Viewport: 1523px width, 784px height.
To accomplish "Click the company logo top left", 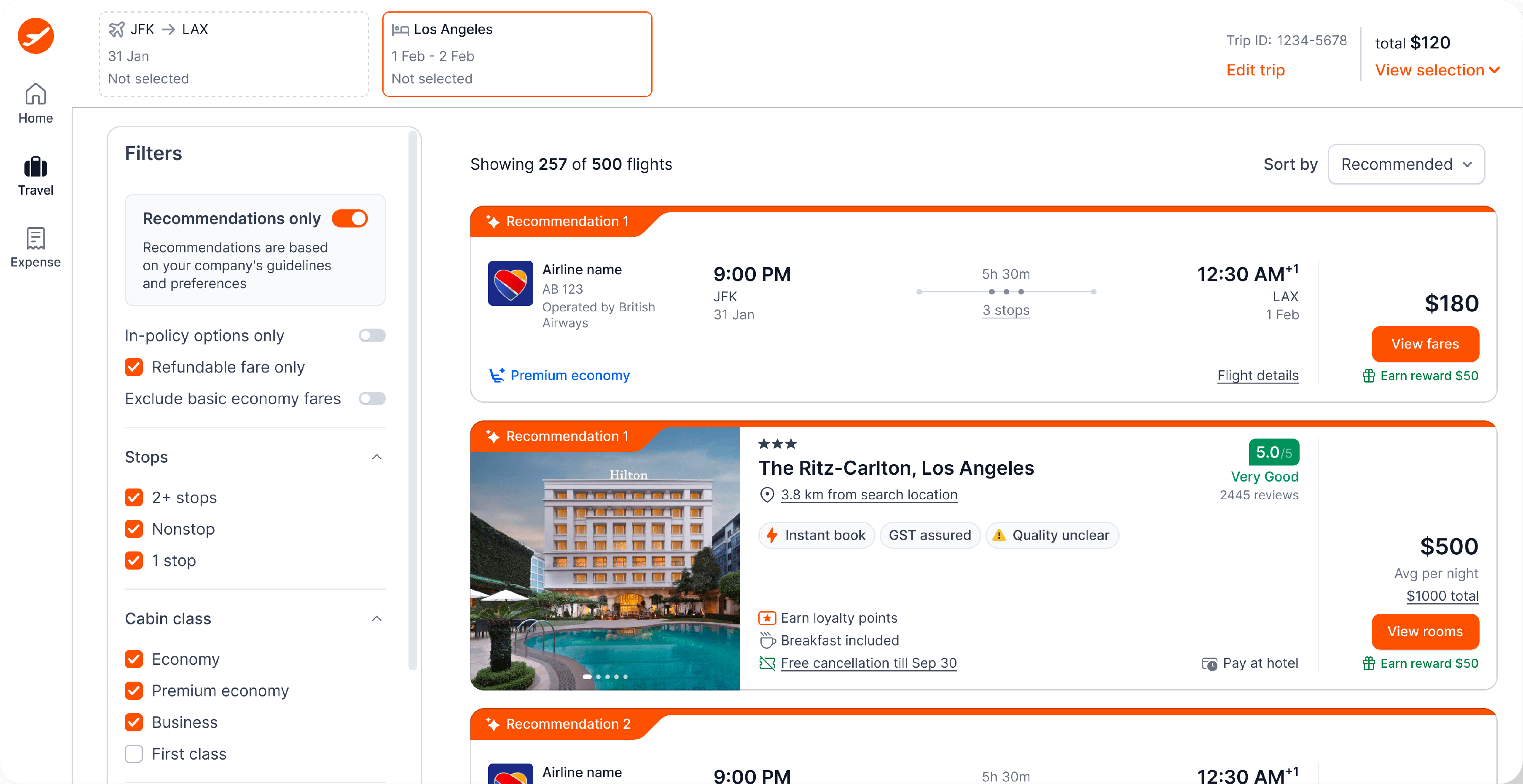I will (35, 36).
